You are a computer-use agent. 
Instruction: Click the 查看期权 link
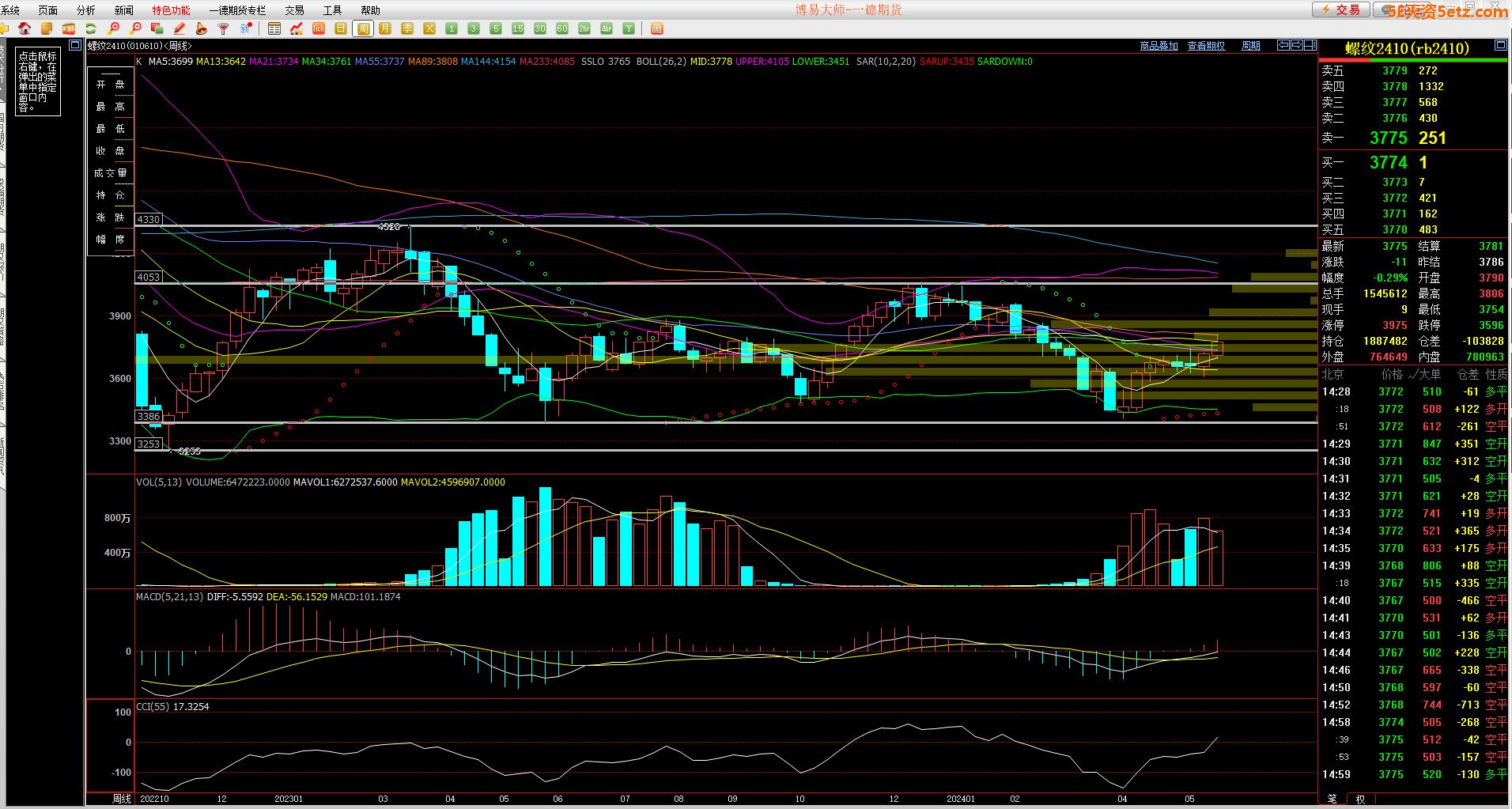coord(1206,46)
